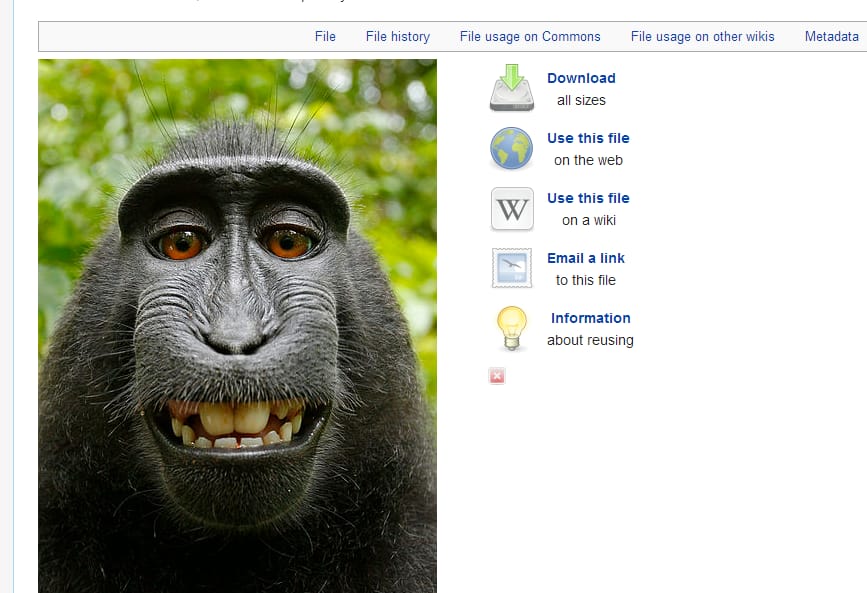Click the Wikipedia W icon
The height and width of the screenshot is (593, 867).
[512, 209]
